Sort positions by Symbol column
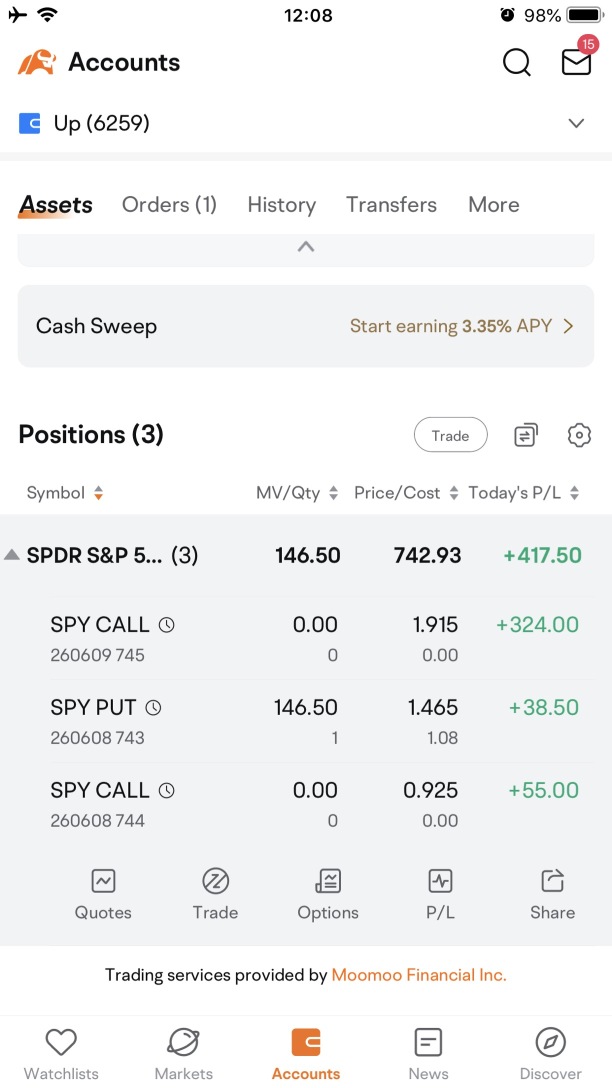Image resolution: width=612 pixels, height=1088 pixels. point(65,493)
